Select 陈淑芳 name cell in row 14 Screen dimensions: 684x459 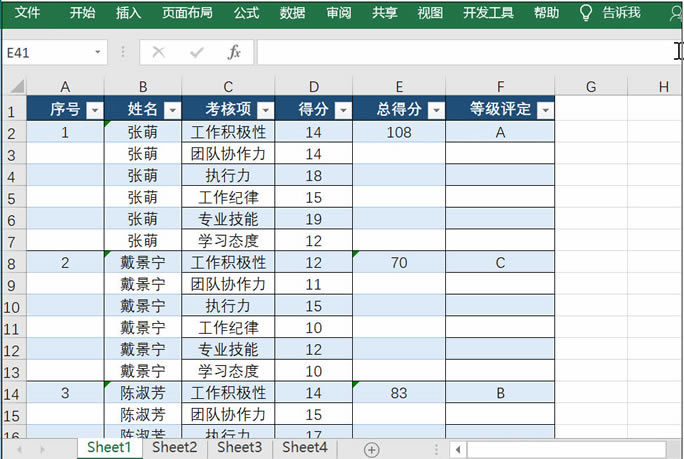pyautogui.click(x=143, y=393)
